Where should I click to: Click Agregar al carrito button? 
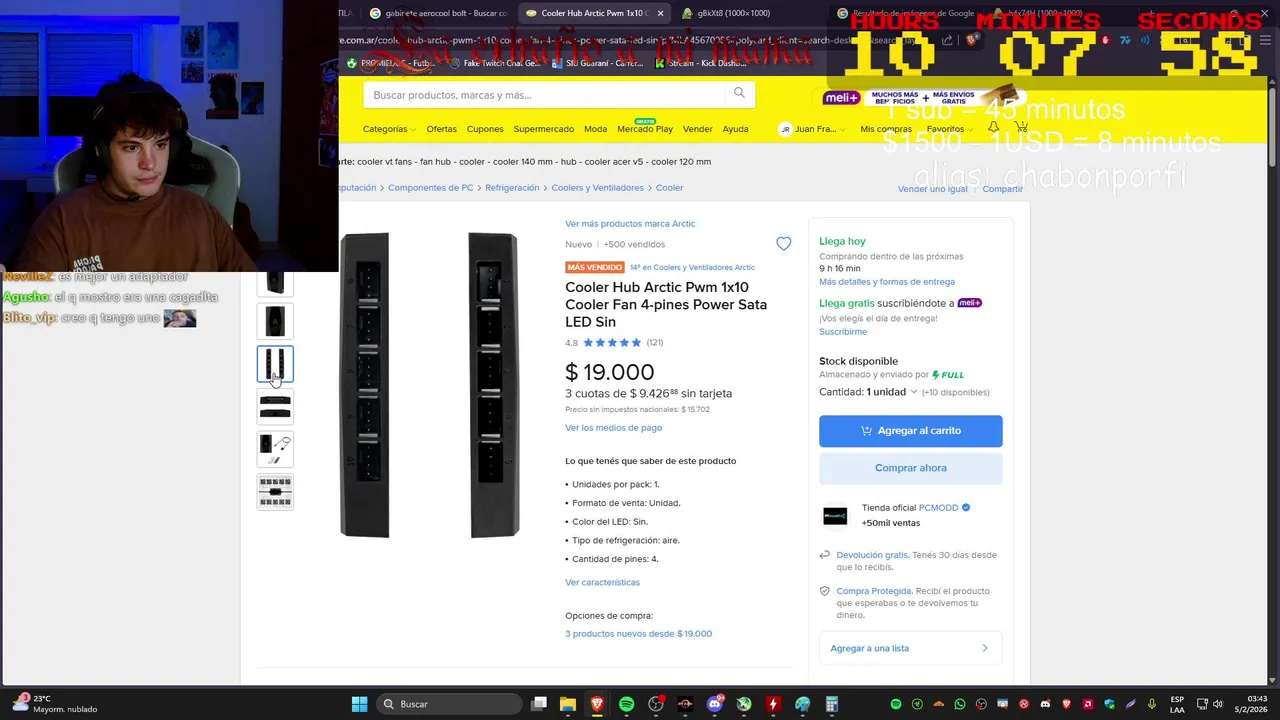[x=910, y=430]
